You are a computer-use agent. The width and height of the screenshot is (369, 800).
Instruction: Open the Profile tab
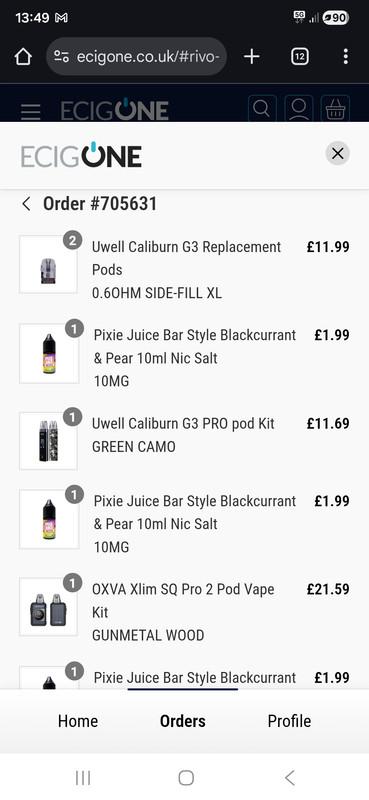pos(289,721)
